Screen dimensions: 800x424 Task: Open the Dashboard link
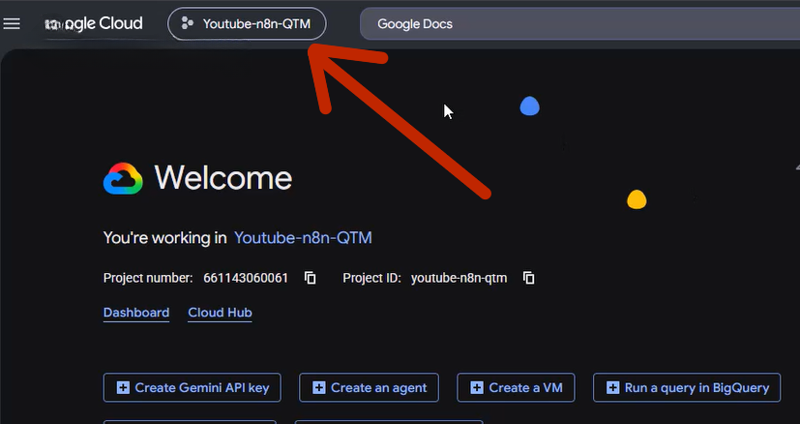click(x=136, y=313)
